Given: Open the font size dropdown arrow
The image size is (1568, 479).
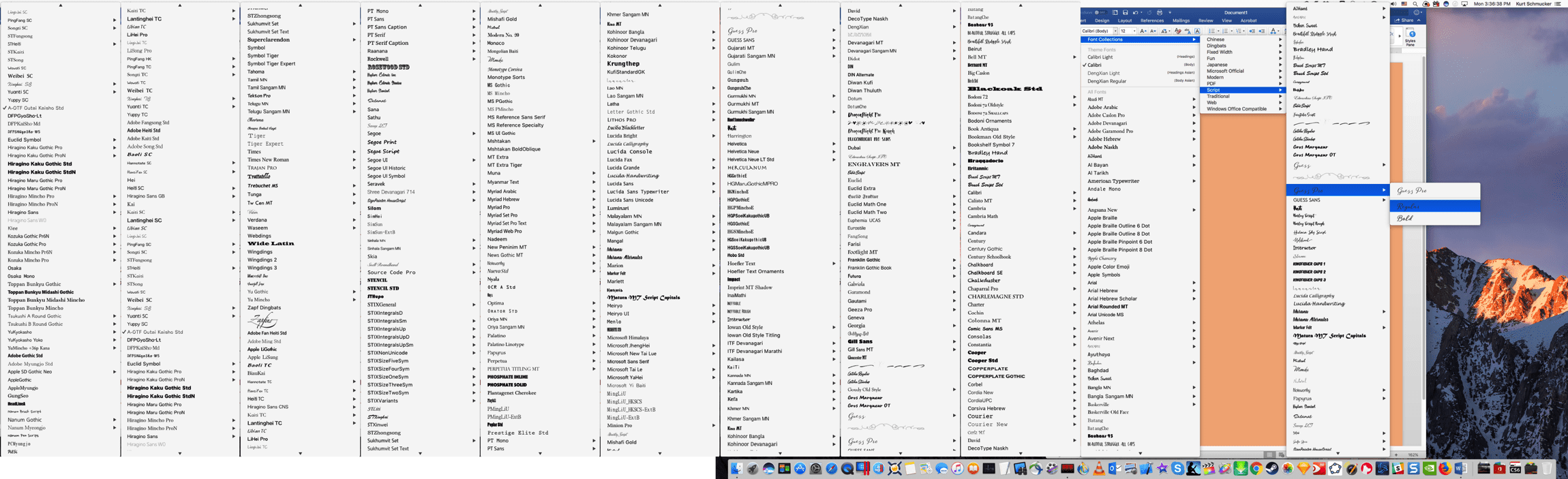Looking at the screenshot, I should (1134, 31).
